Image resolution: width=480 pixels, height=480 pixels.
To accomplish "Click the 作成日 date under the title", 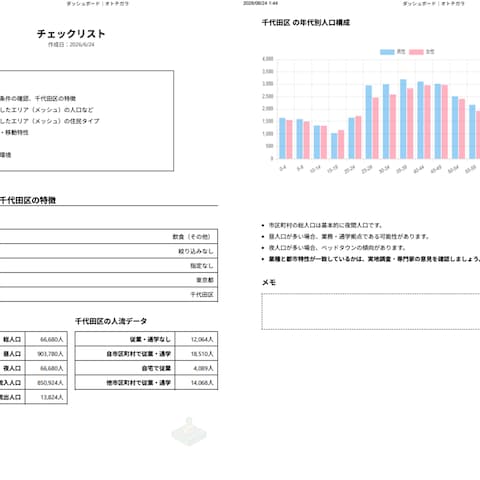I will 71,45.
